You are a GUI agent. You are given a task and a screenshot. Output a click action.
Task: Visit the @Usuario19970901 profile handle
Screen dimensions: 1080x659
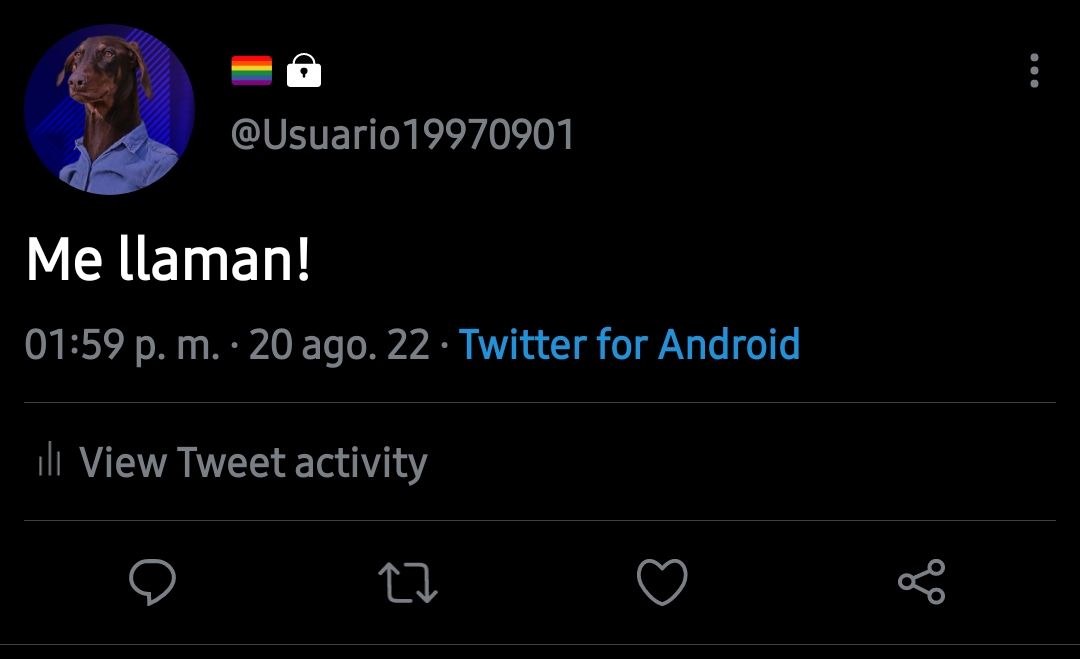coord(402,134)
